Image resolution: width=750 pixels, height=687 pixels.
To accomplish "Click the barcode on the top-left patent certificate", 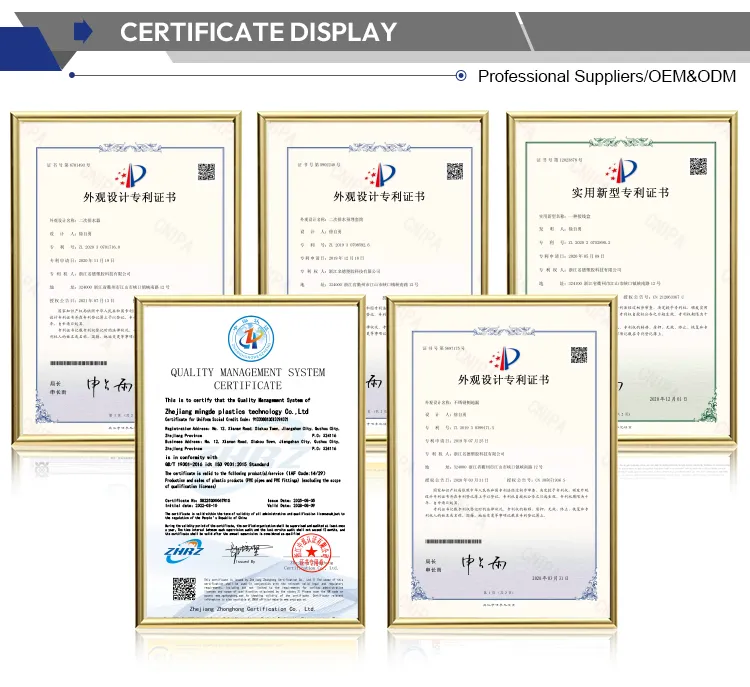I will pyautogui.click(x=78, y=363).
